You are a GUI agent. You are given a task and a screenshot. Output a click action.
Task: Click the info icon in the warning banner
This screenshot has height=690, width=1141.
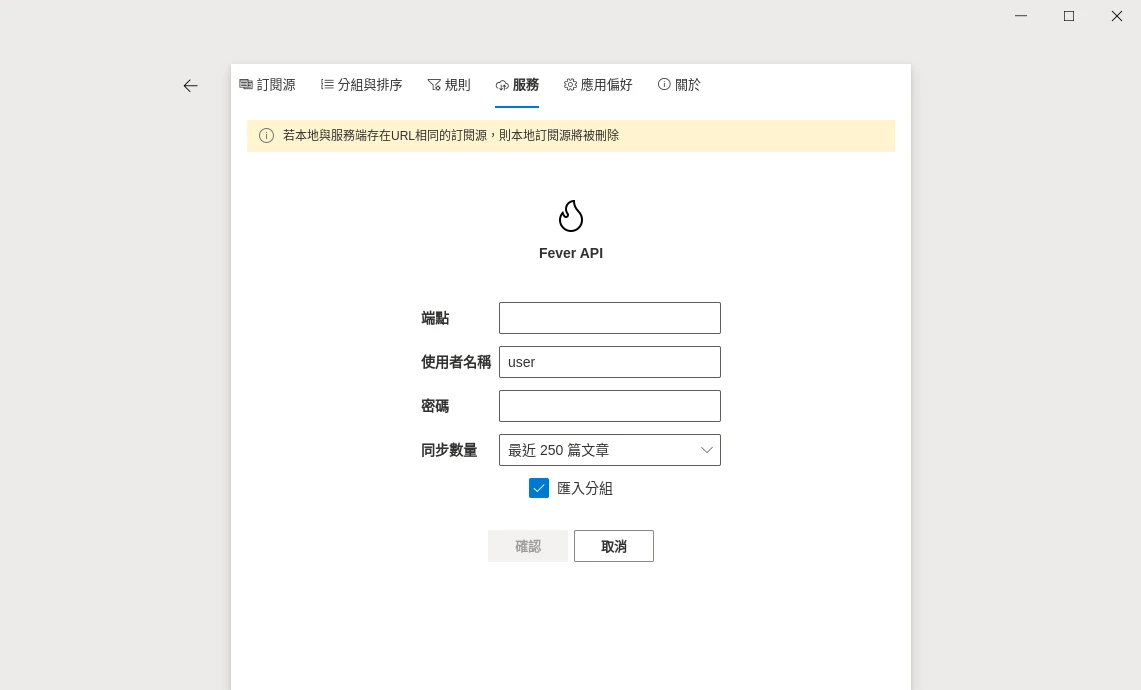266,136
